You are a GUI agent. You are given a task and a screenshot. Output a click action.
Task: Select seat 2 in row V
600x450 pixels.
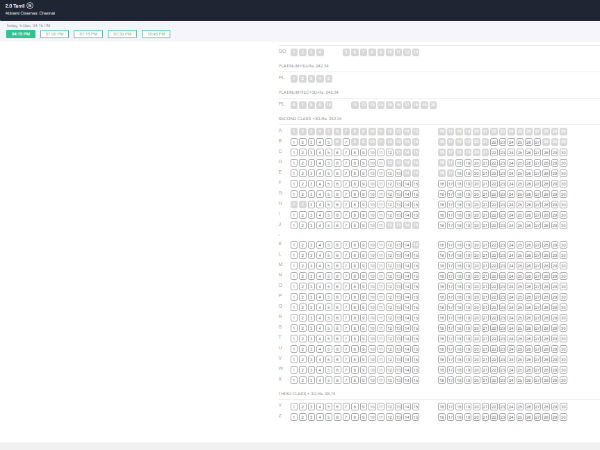[x=302, y=359]
